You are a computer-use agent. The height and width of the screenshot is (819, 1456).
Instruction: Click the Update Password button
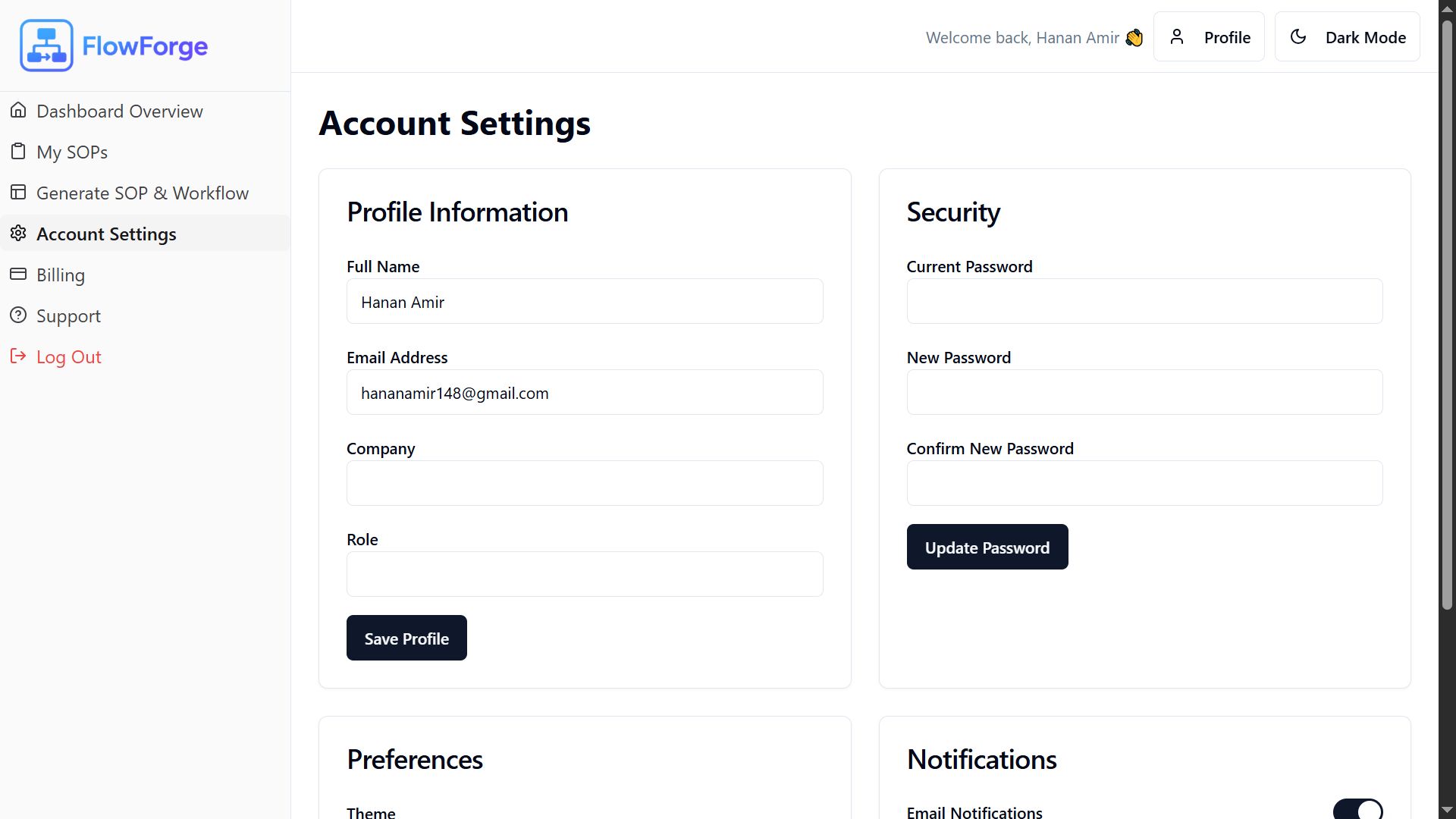pos(987,547)
